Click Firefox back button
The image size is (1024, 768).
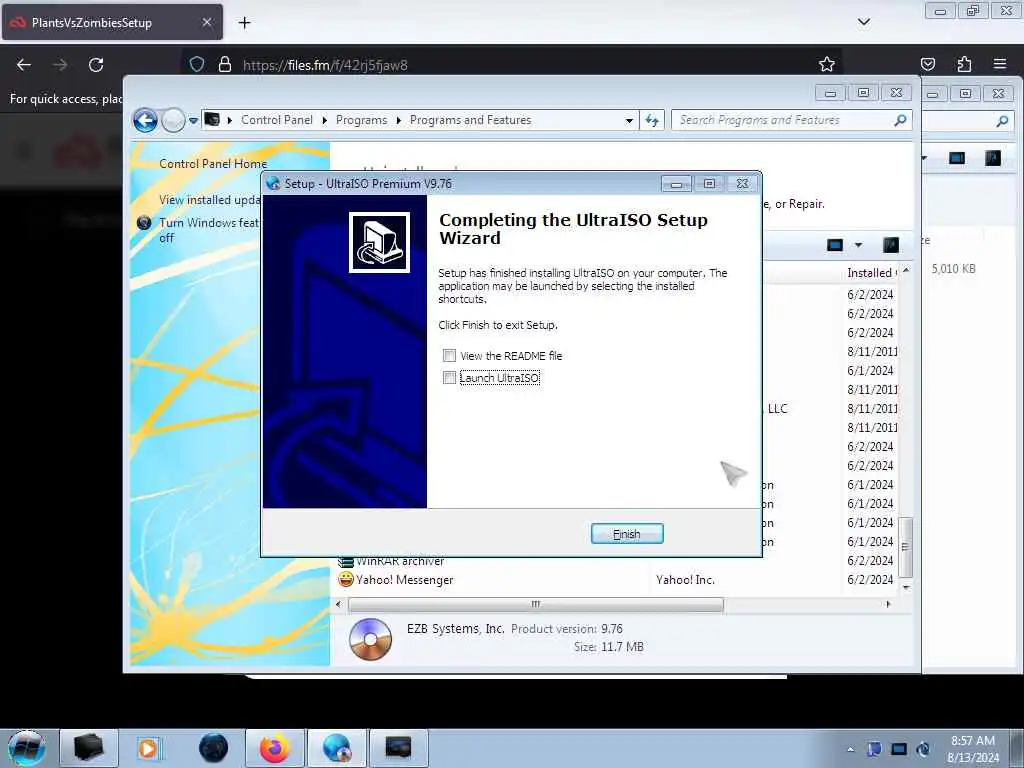click(24, 65)
